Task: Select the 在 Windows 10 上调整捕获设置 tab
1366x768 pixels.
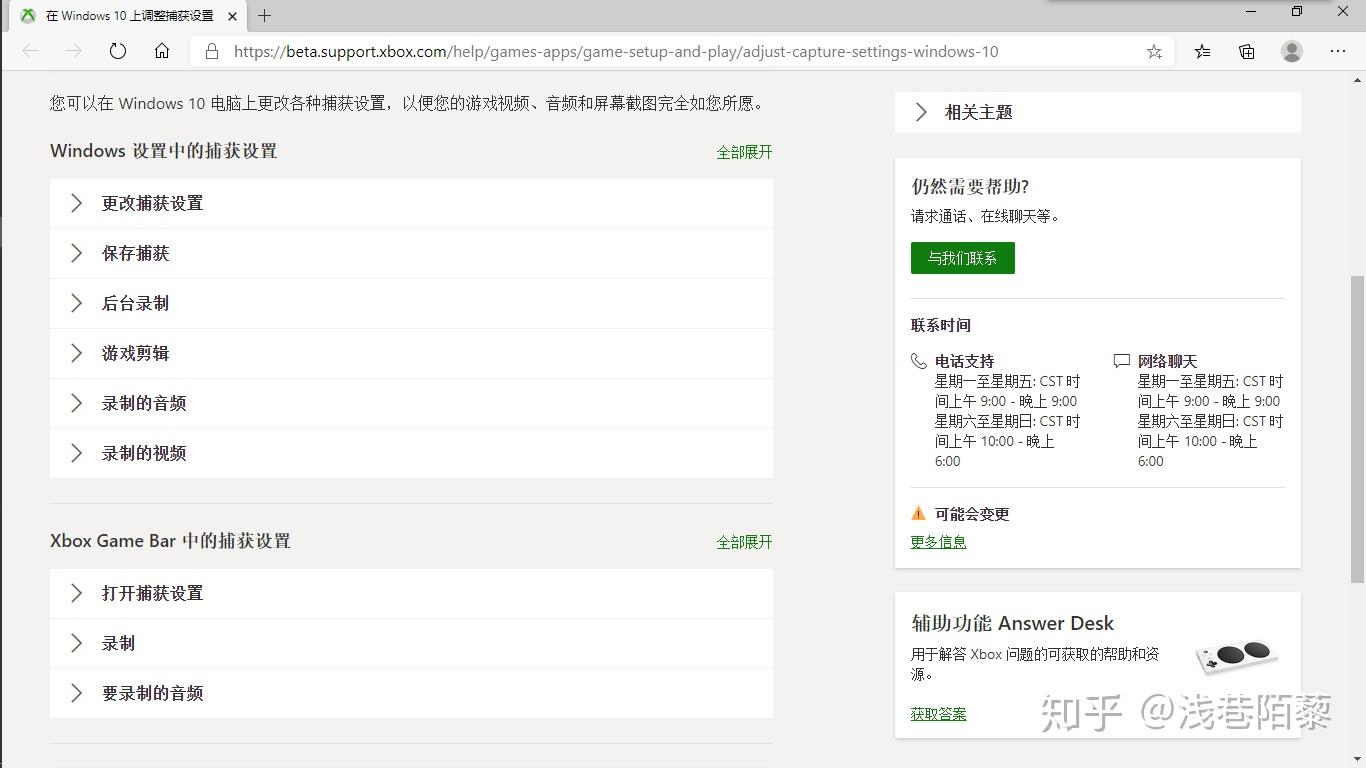Action: click(130, 16)
